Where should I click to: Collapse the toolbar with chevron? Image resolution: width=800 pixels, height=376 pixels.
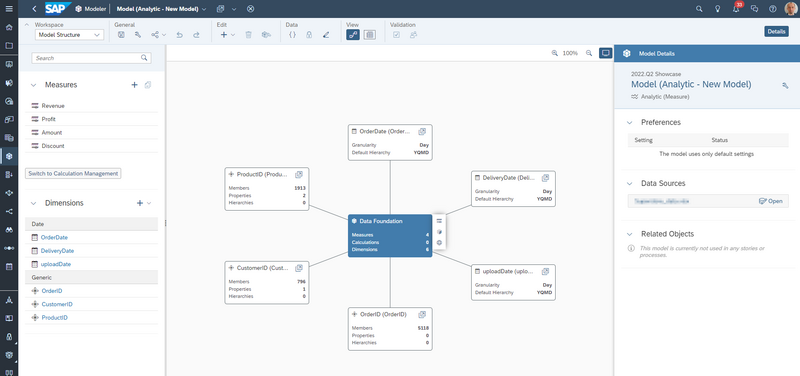[28, 24]
